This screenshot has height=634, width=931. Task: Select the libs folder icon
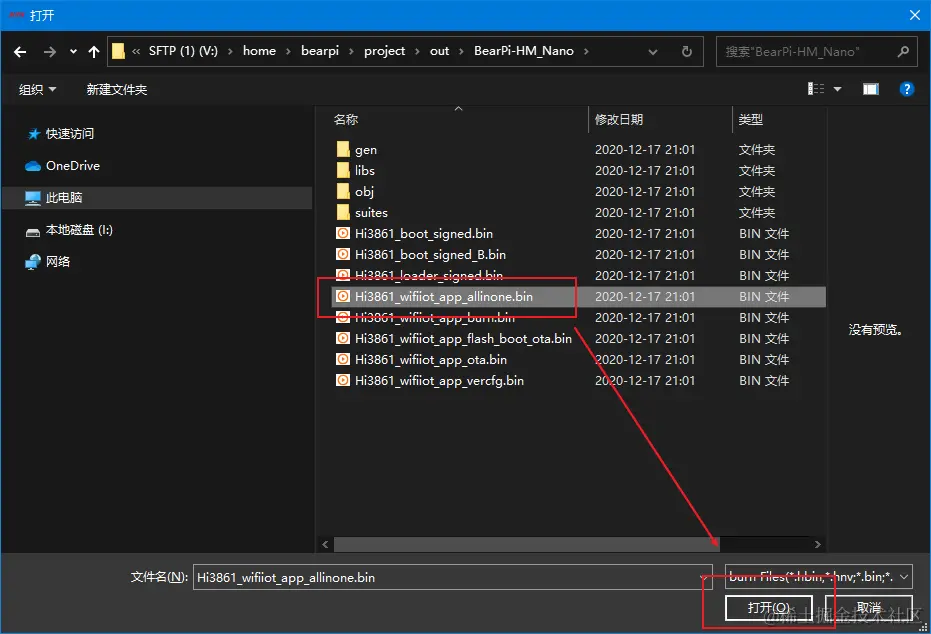pos(343,170)
